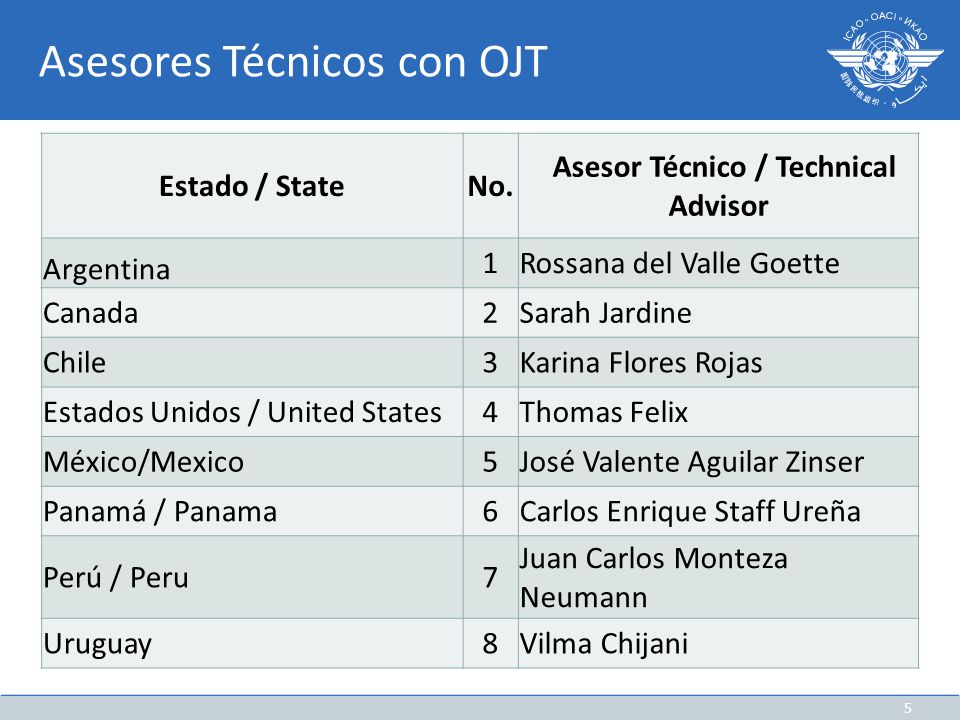960x720 pixels.
Task: Select the Argentina cell
Action: point(252,263)
